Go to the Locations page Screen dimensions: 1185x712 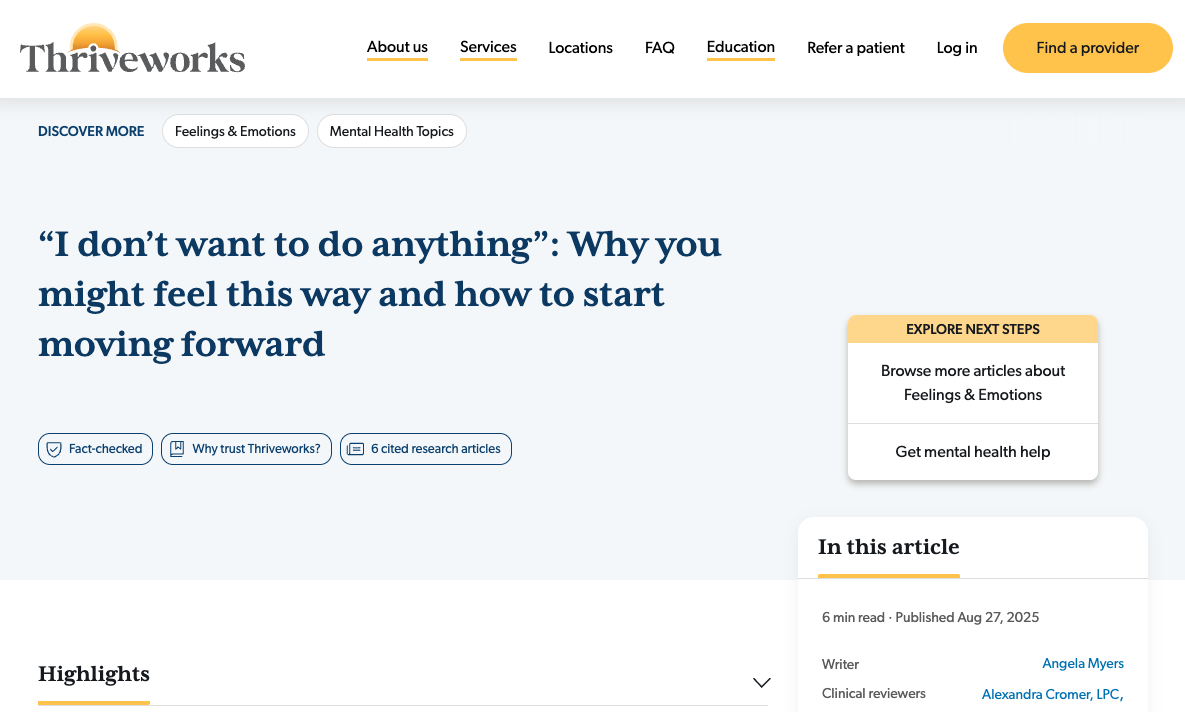pos(580,48)
